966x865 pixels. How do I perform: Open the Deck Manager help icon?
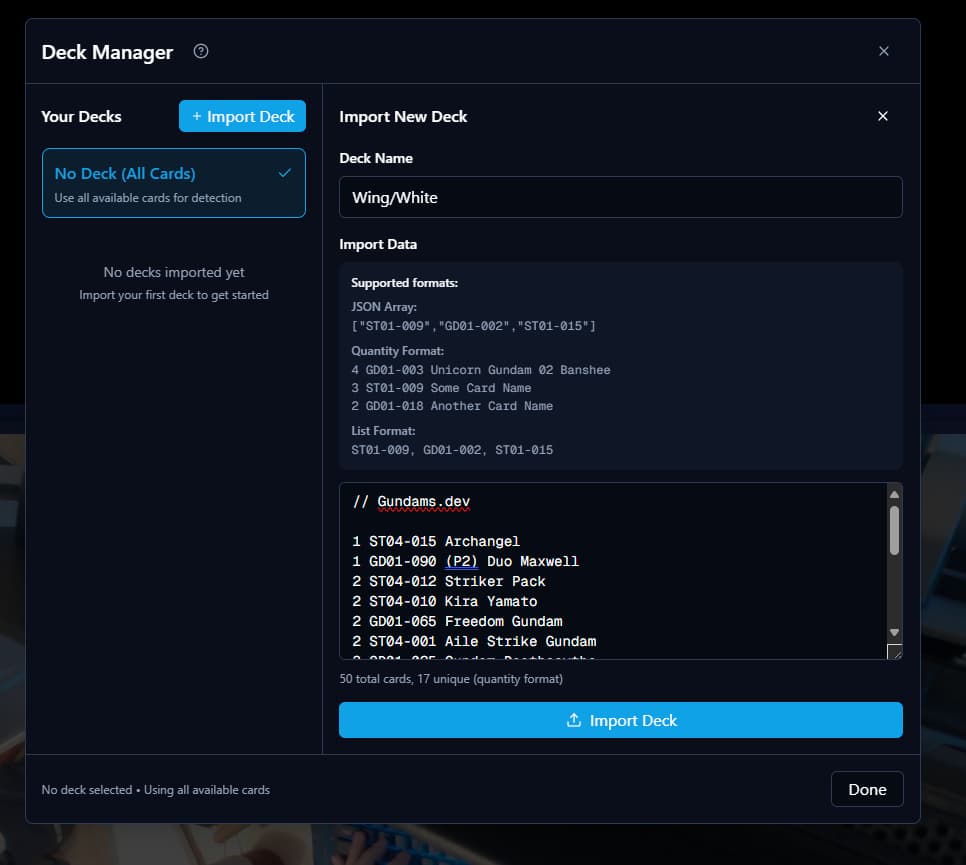pyautogui.click(x=201, y=52)
